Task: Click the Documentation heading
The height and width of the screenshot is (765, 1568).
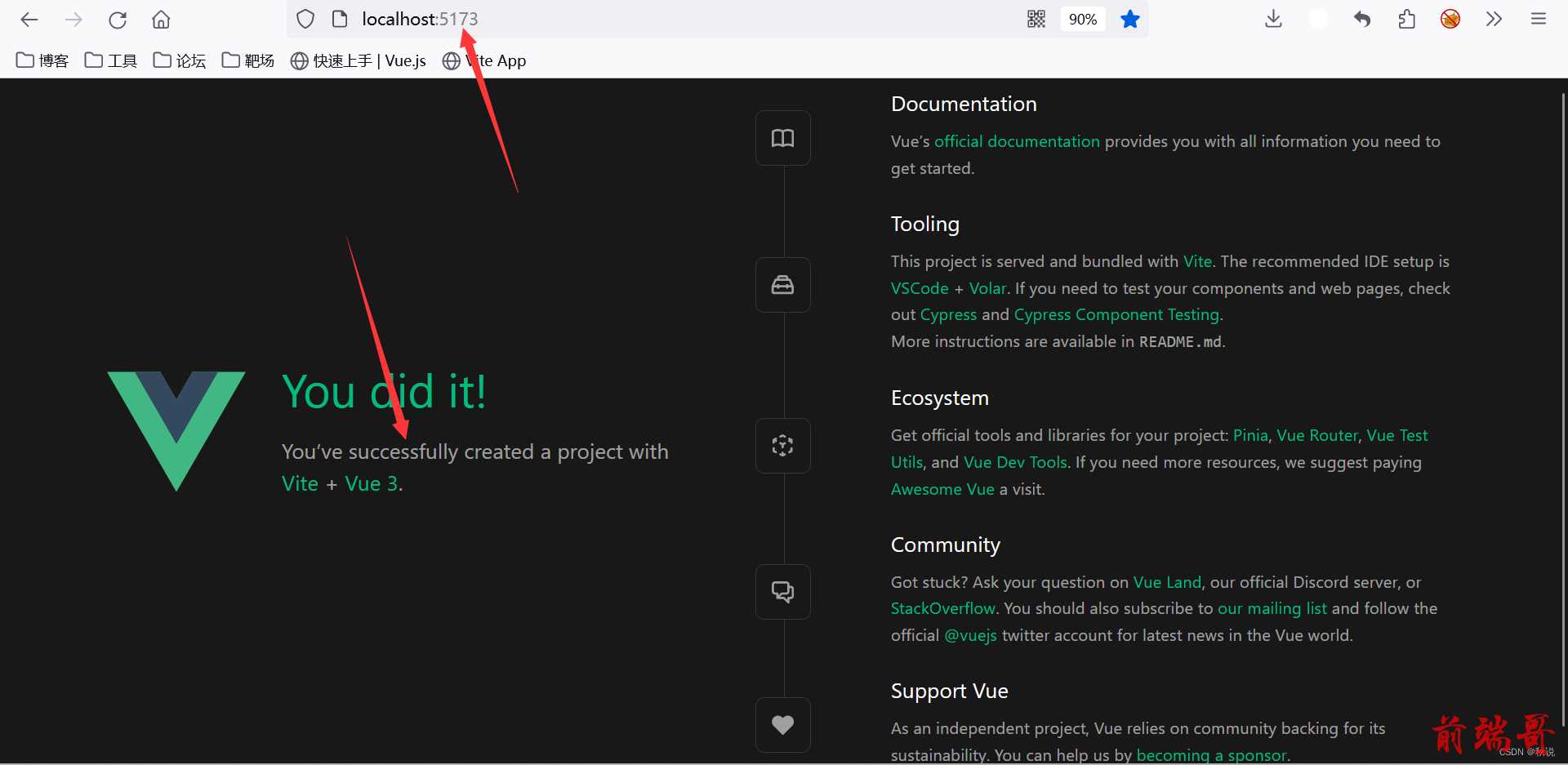Action: tap(964, 104)
